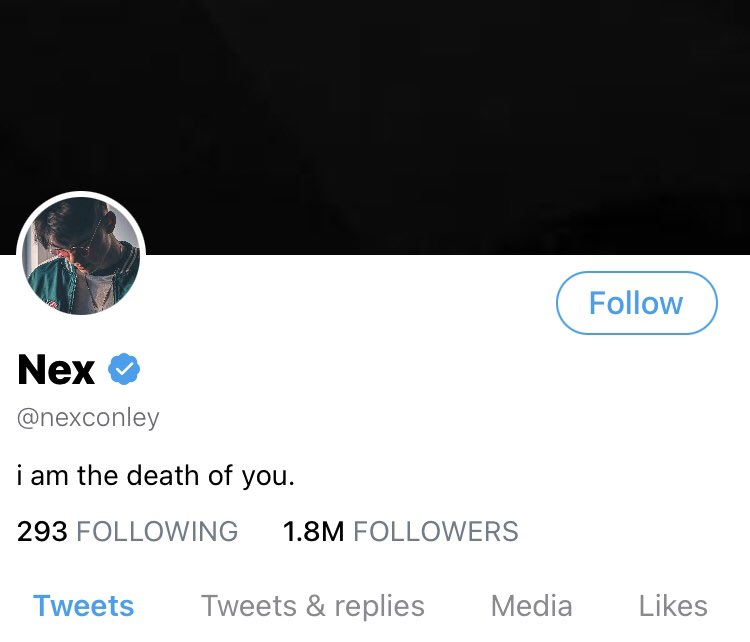Tap the white ring border of the avatar
This screenshot has height=642, width=750.
point(81,194)
